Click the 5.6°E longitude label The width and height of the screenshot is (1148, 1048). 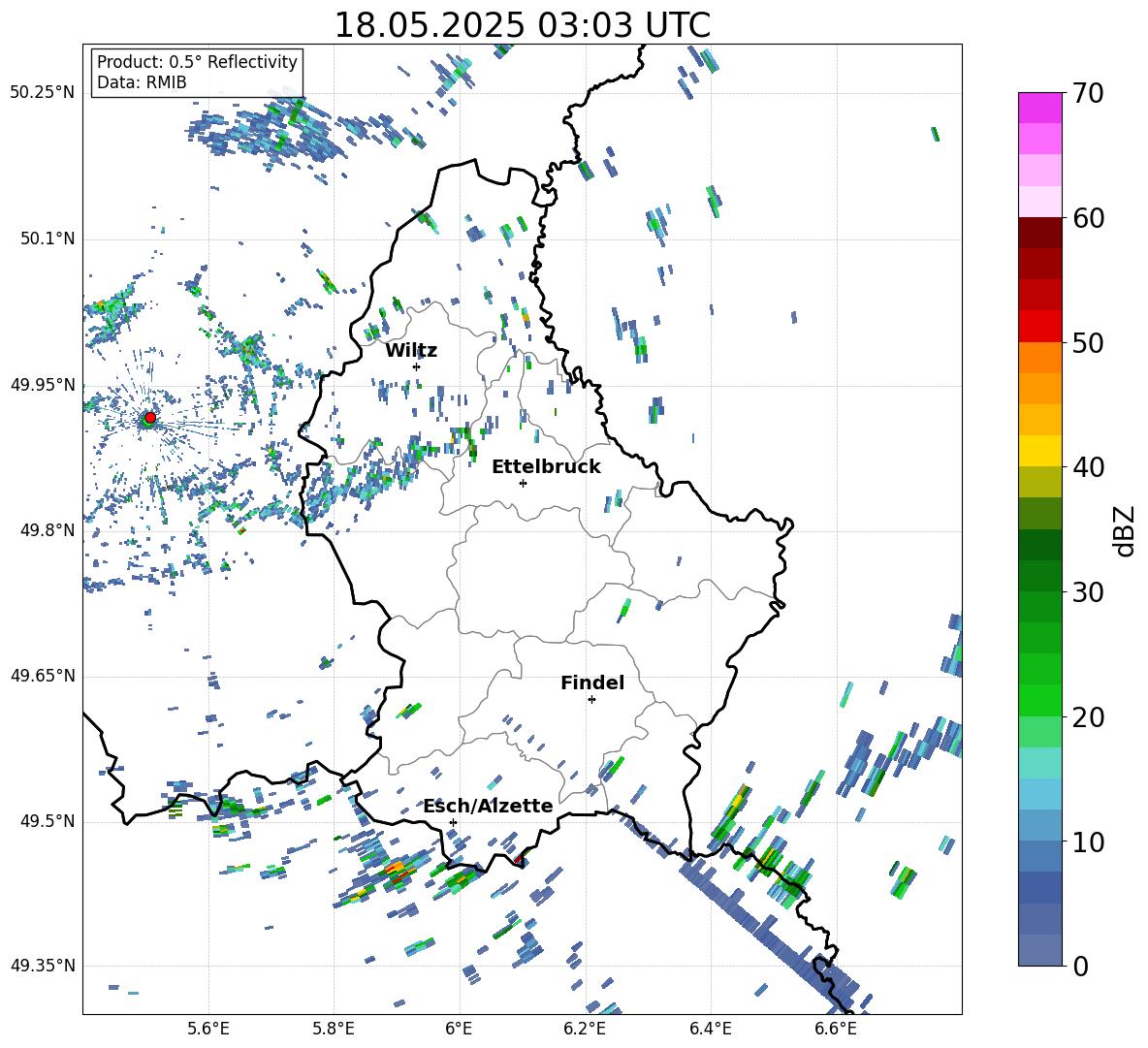[208, 1029]
